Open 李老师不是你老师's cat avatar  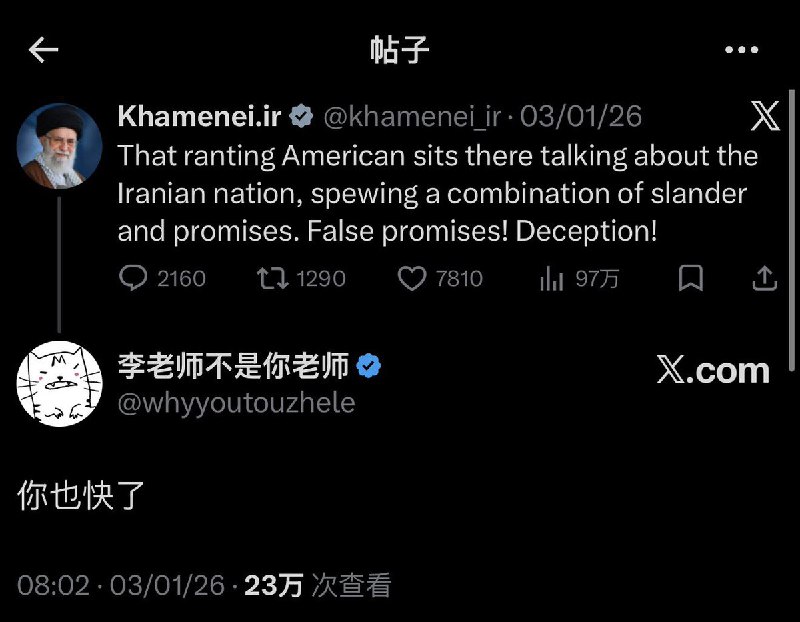[x=58, y=383]
